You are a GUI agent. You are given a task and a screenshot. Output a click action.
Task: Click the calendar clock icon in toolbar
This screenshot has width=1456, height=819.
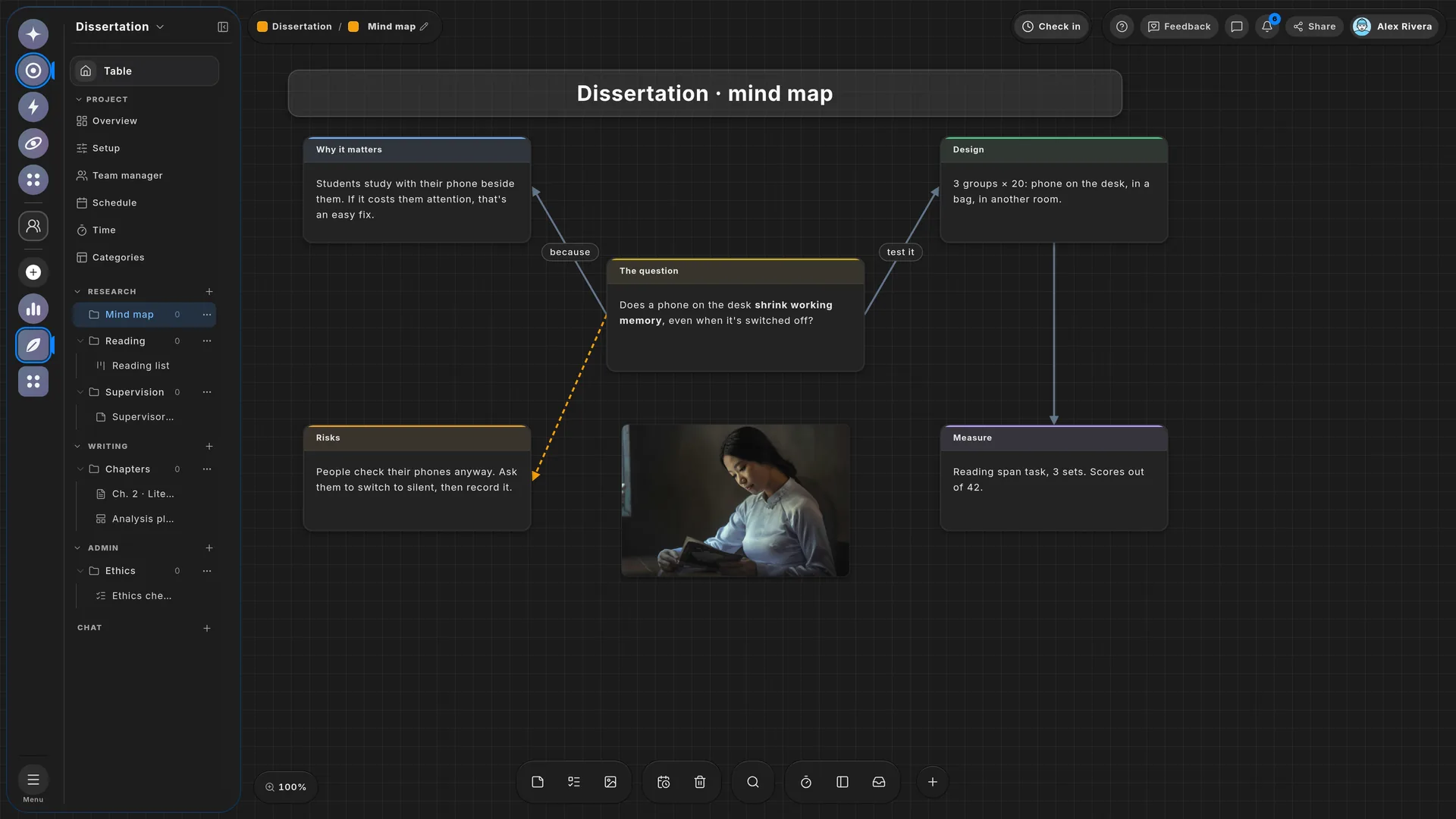tap(664, 782)
